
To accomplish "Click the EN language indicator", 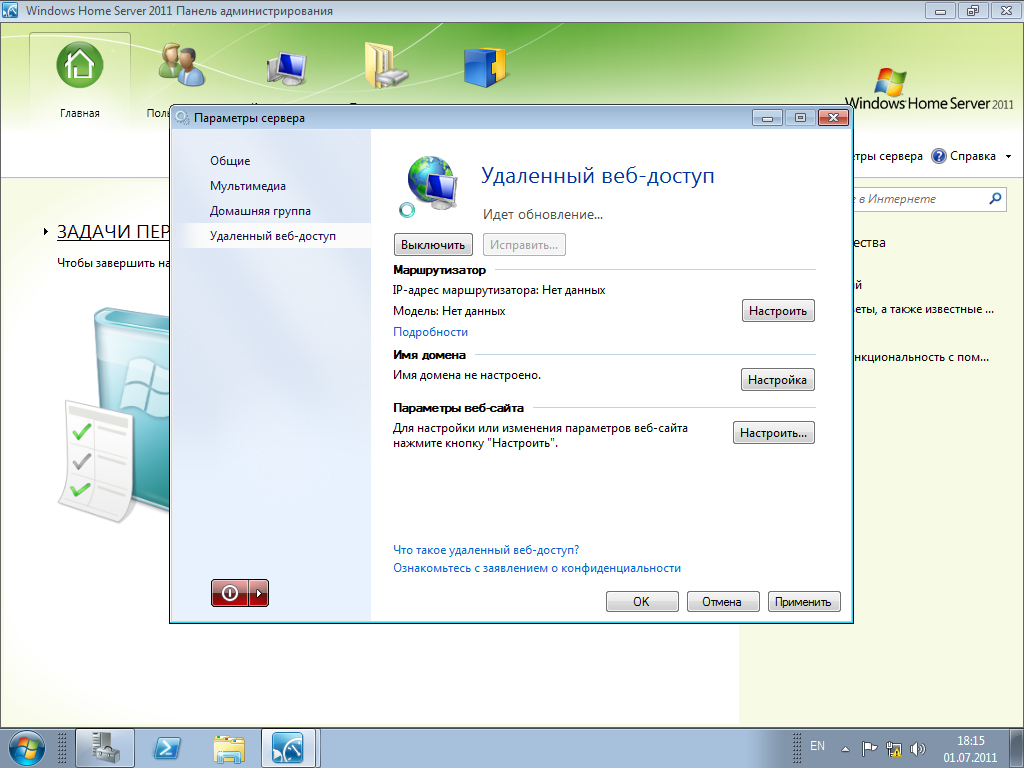I will [x=817, y=746].
